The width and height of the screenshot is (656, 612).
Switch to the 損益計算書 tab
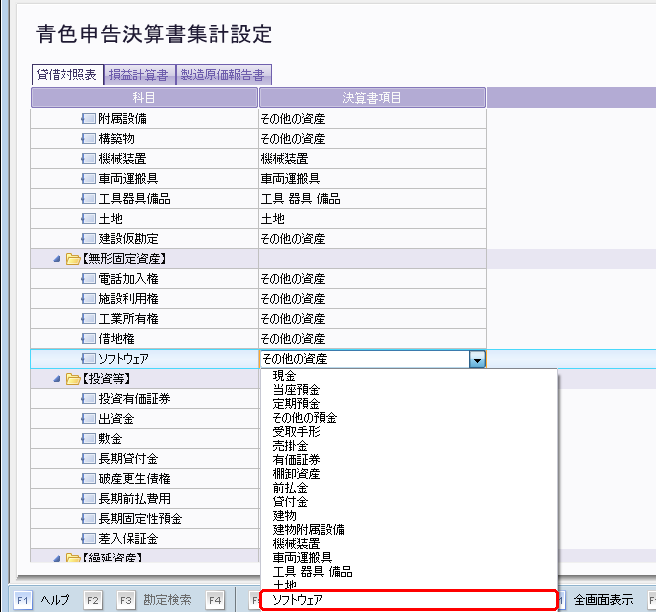138,75
